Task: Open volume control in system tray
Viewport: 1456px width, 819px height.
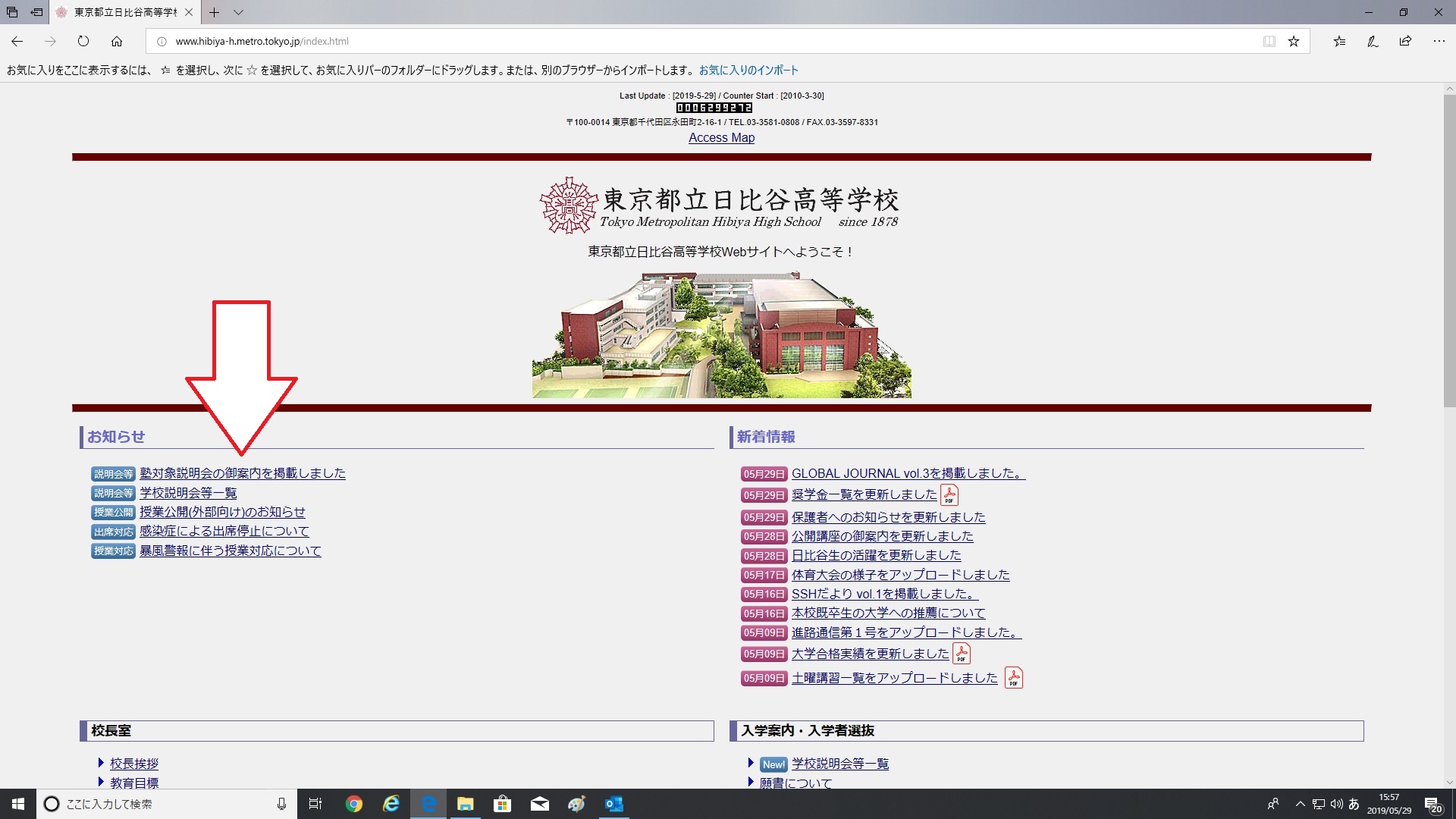Action: coord(1336,804)
